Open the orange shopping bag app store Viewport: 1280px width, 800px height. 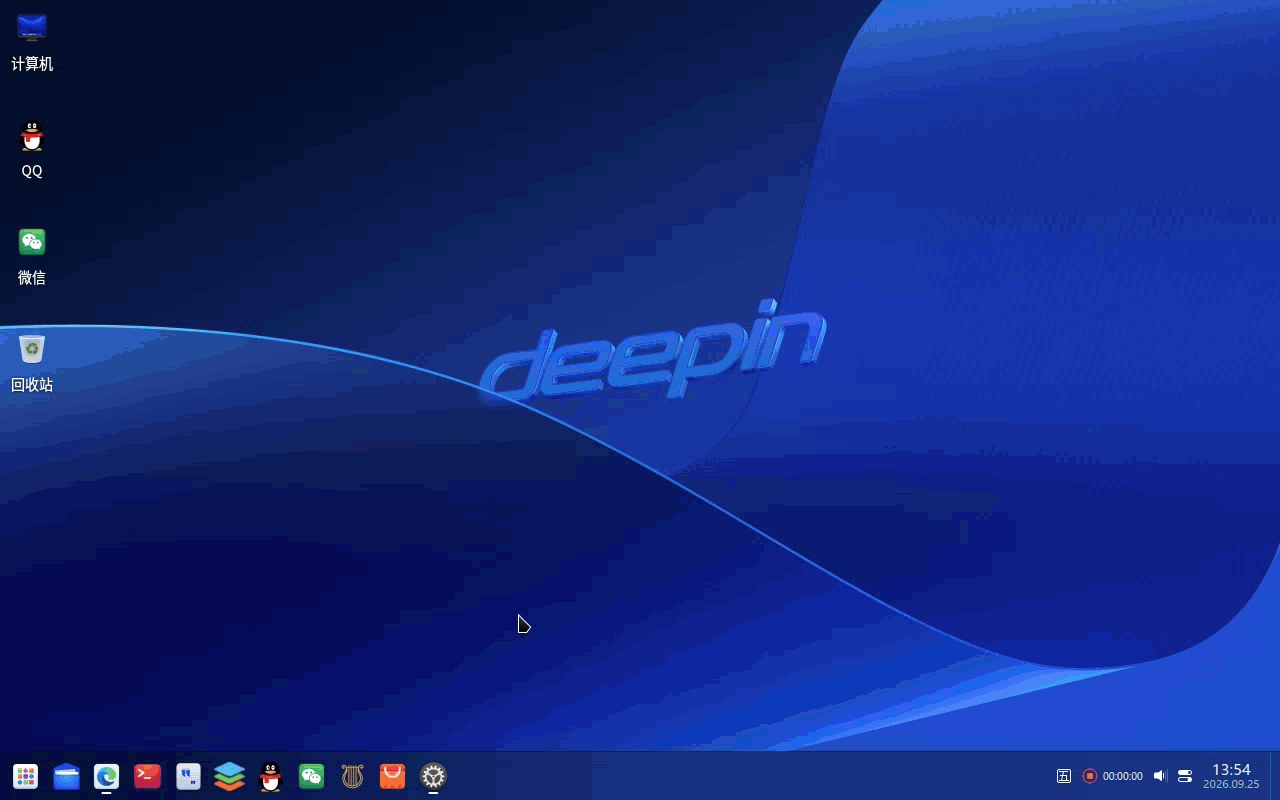pyautogui.click(x=392, y=776)
